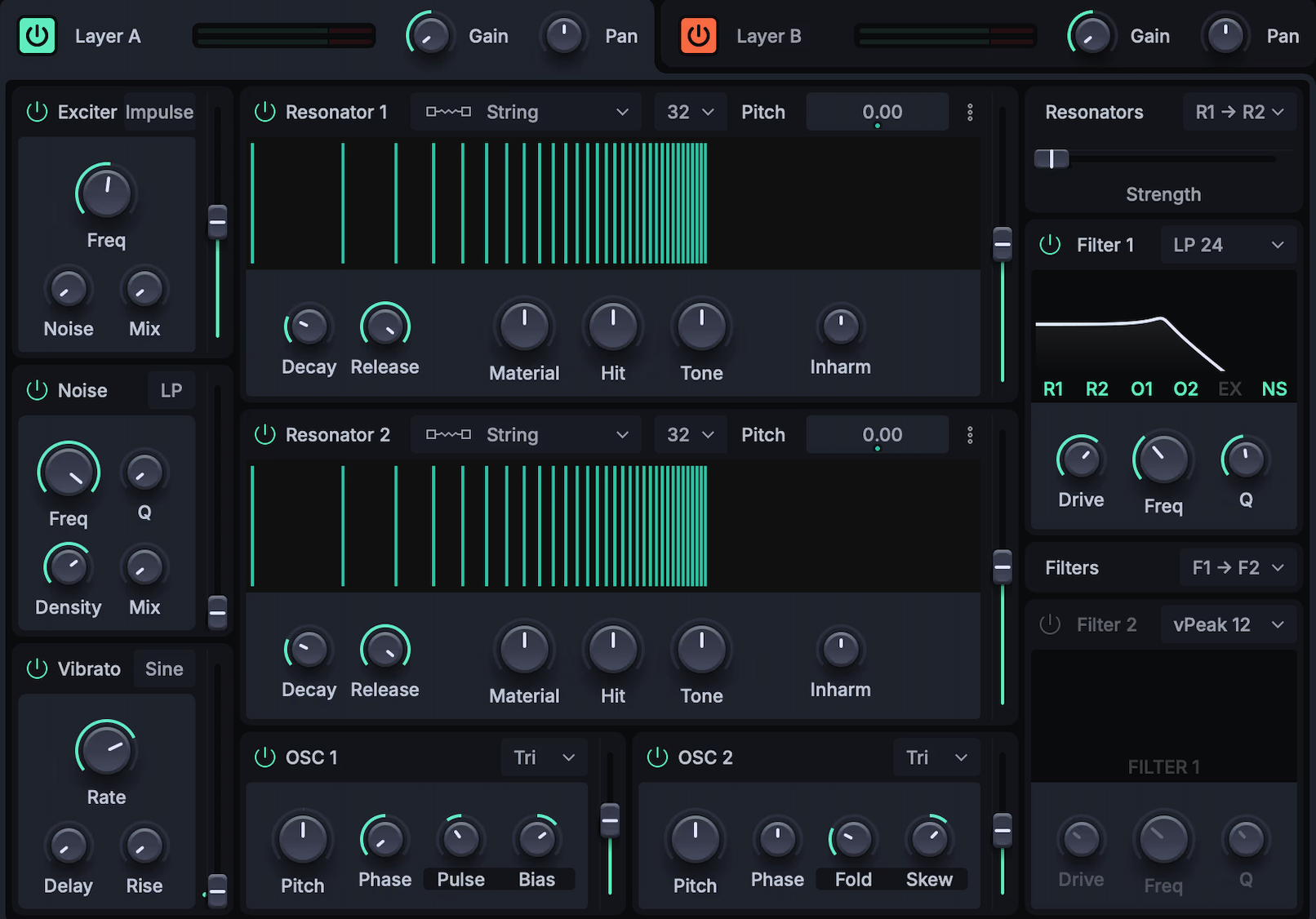Open Resonator 2 options menu dots

(970, 435)
